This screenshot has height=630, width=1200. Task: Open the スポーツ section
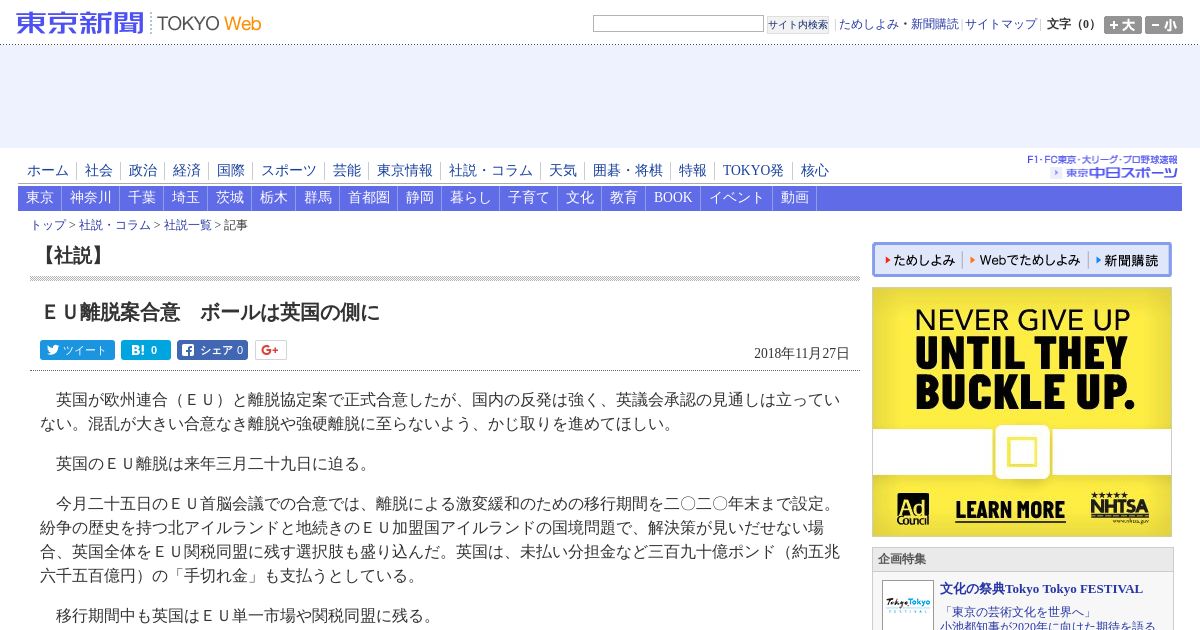(x=289, y=171)
